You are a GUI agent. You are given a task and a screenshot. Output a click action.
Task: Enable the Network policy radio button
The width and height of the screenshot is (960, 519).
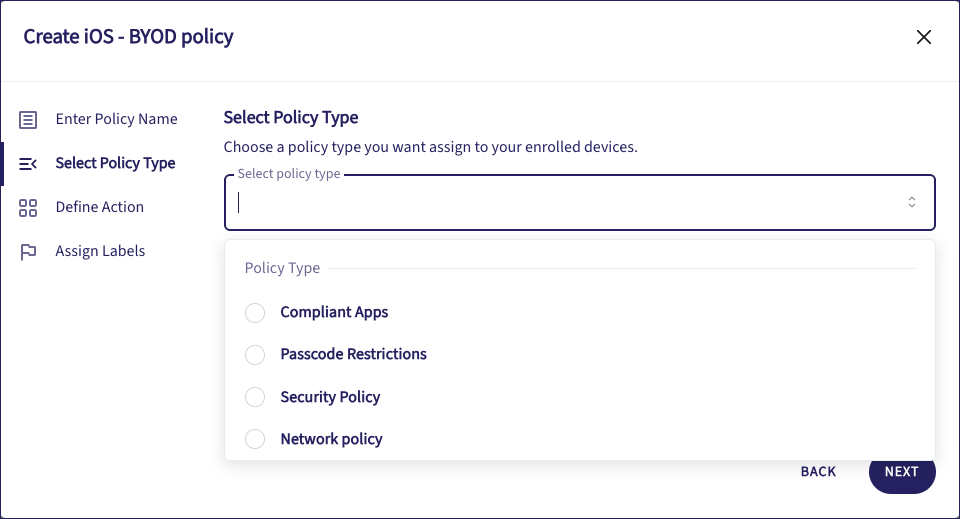pos(255,440)
